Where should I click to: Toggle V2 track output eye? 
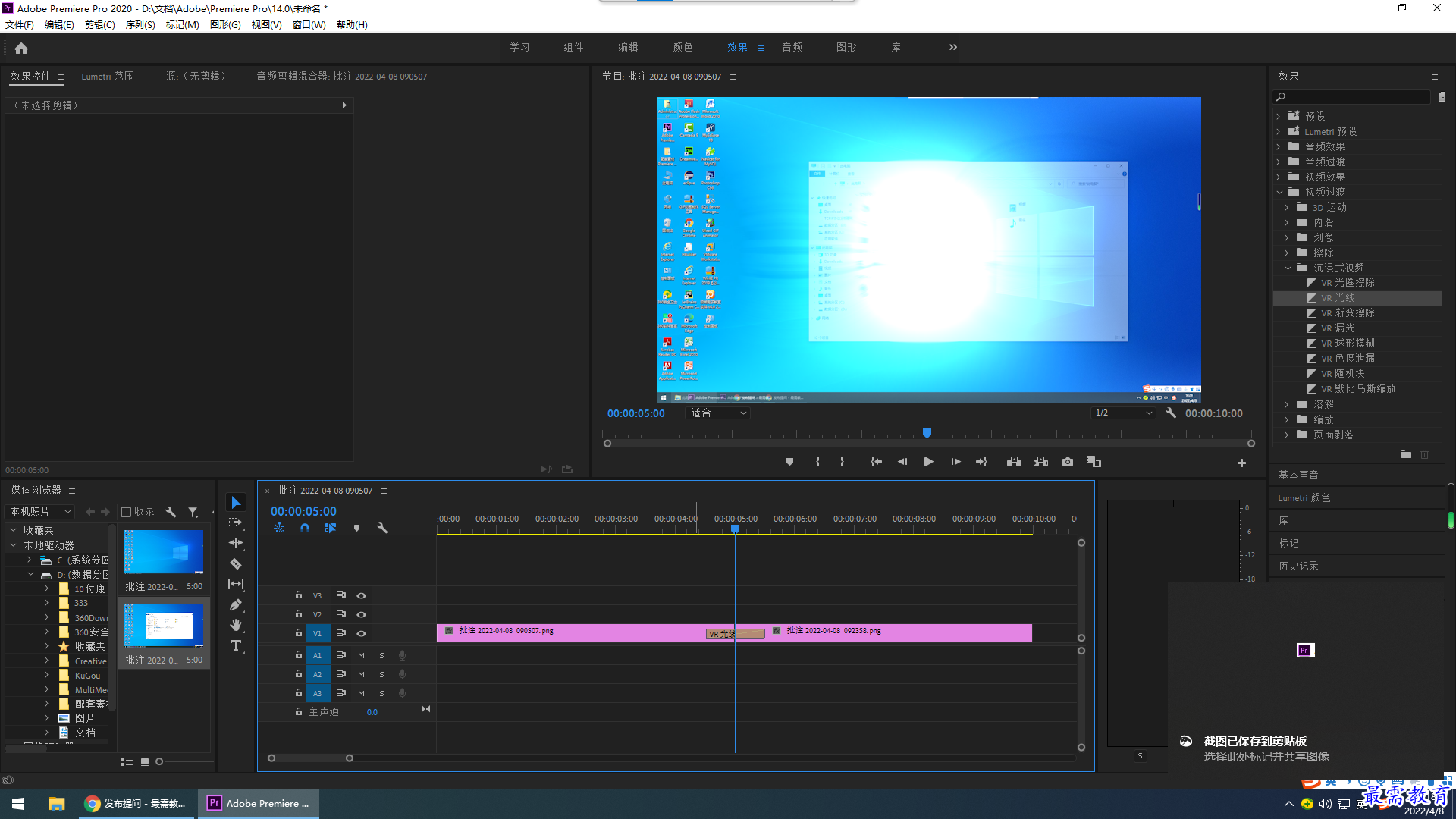tap(361, 614)
